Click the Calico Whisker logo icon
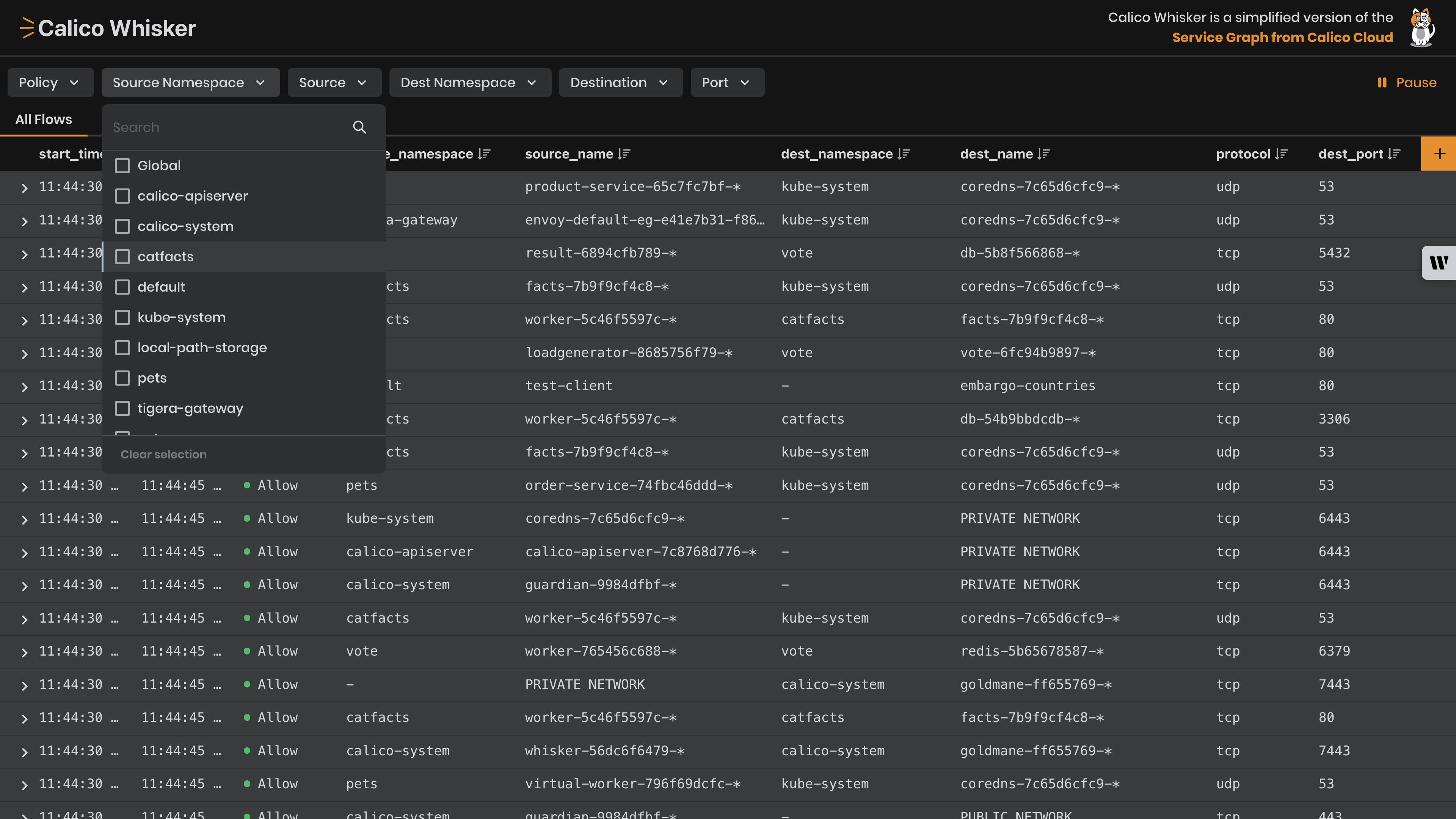1456x819 pixels. 27,28
